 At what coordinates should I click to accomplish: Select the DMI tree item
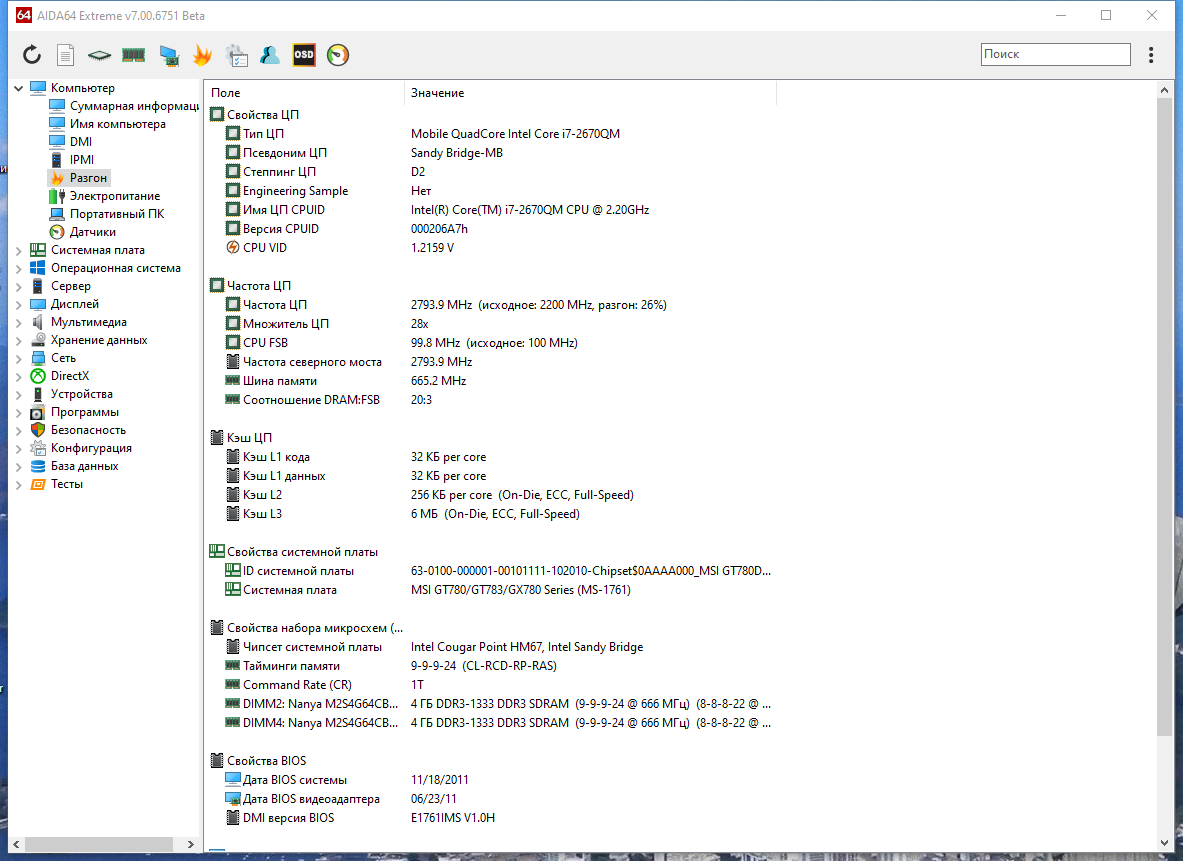tap(81, 142)
